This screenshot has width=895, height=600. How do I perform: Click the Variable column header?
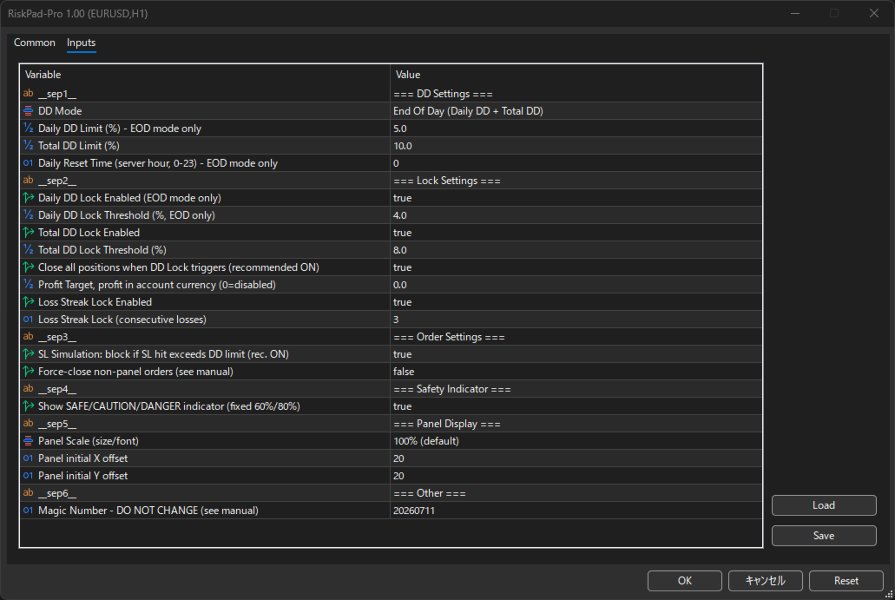point(205,74)
